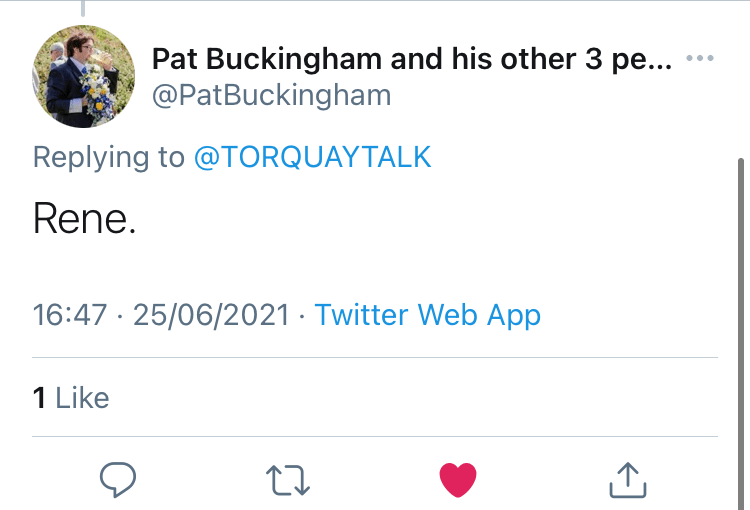Click the vertical scrollbar on the right edge
Screen dimensions: 750x510
click(741, 250)
